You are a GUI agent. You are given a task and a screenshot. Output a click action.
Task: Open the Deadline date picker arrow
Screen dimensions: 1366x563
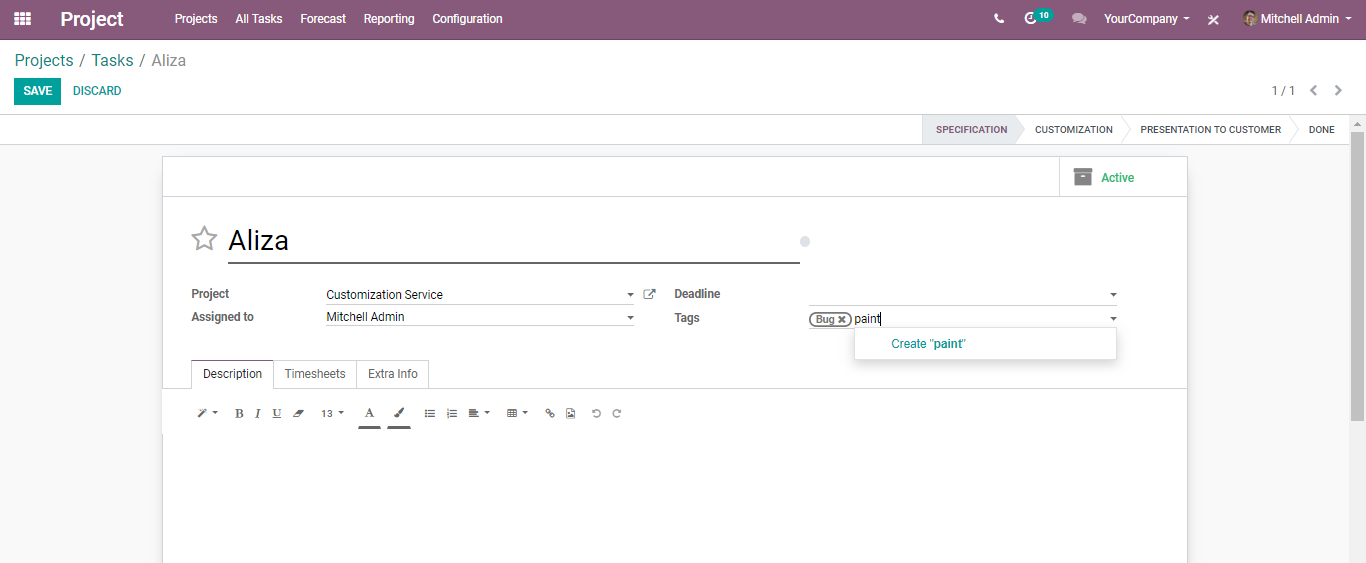[1113, 295]
